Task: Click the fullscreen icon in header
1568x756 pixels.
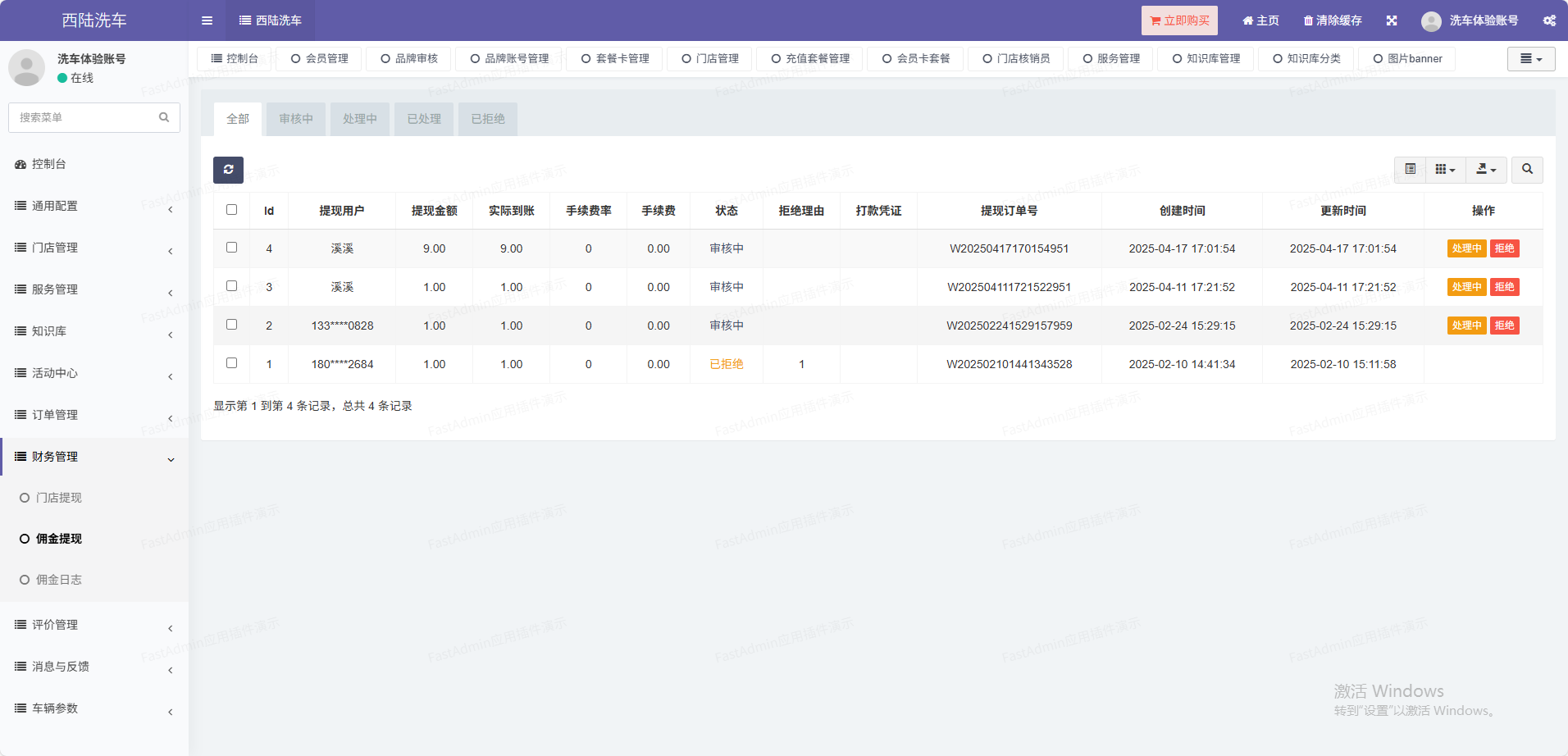Action: [x=1392, y=20]
